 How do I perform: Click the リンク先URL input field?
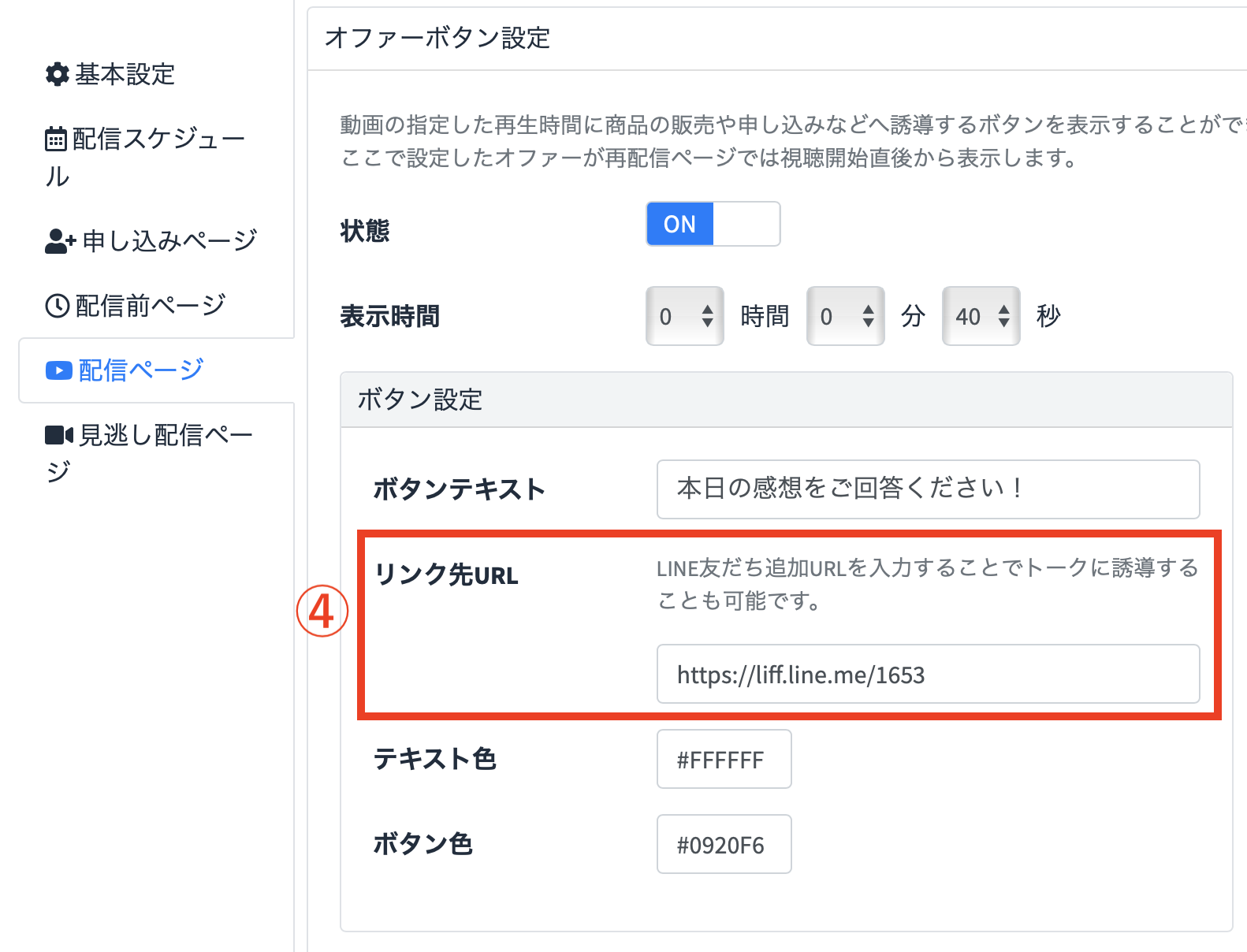[929, 674]
